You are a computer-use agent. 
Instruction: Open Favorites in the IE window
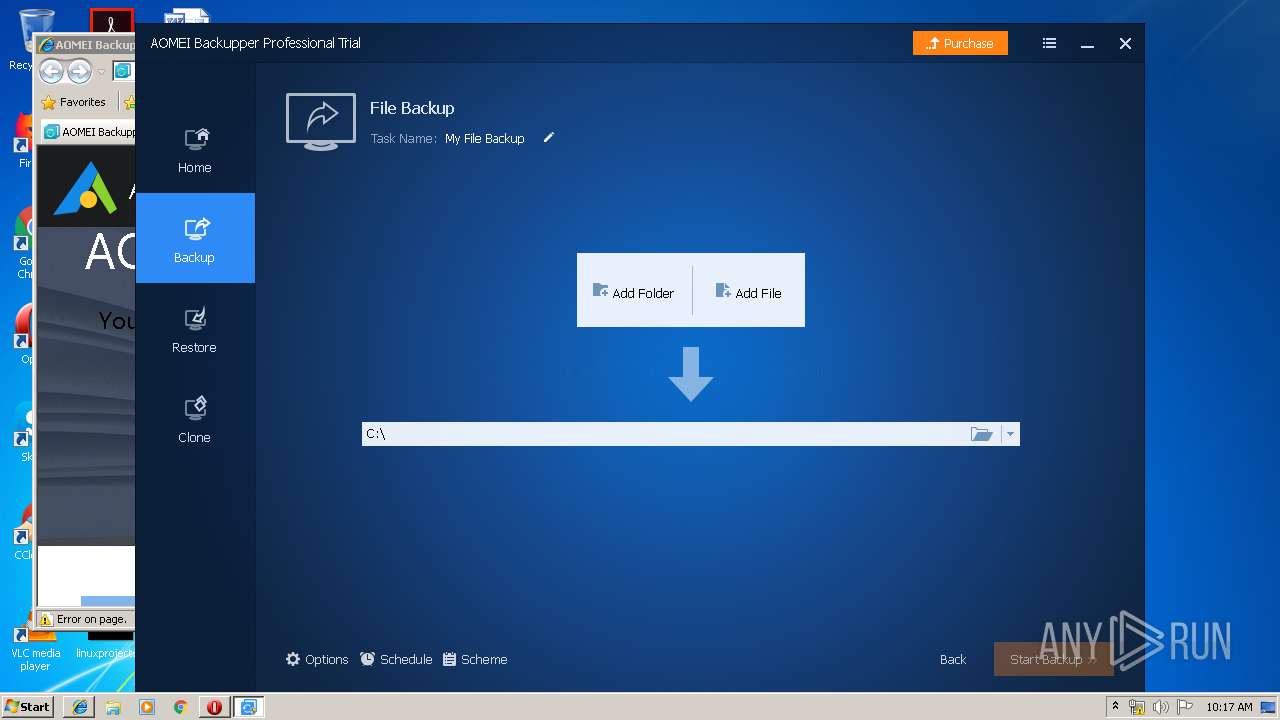pos(74,102)
